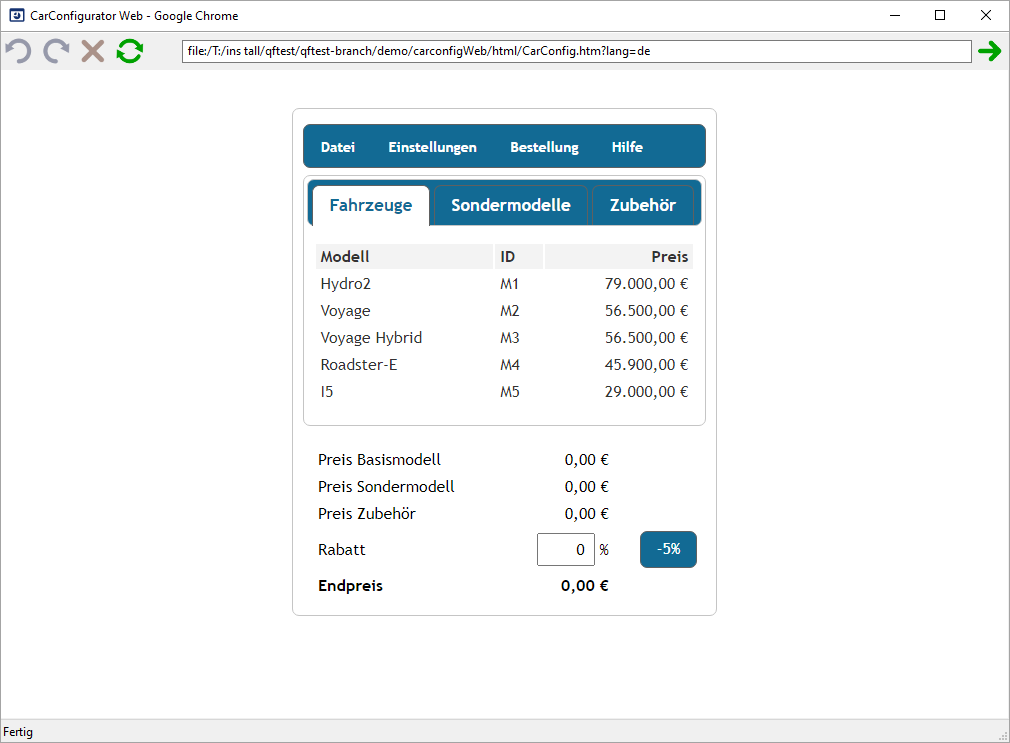
Task: Open the Bestellung menu
Action: pos(544,147)
